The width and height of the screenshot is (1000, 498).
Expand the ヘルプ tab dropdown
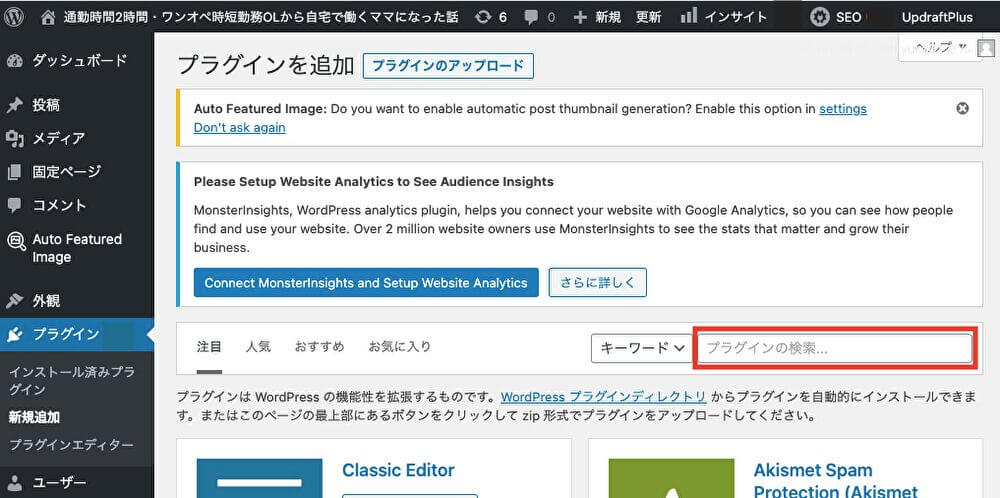point(941,47)
